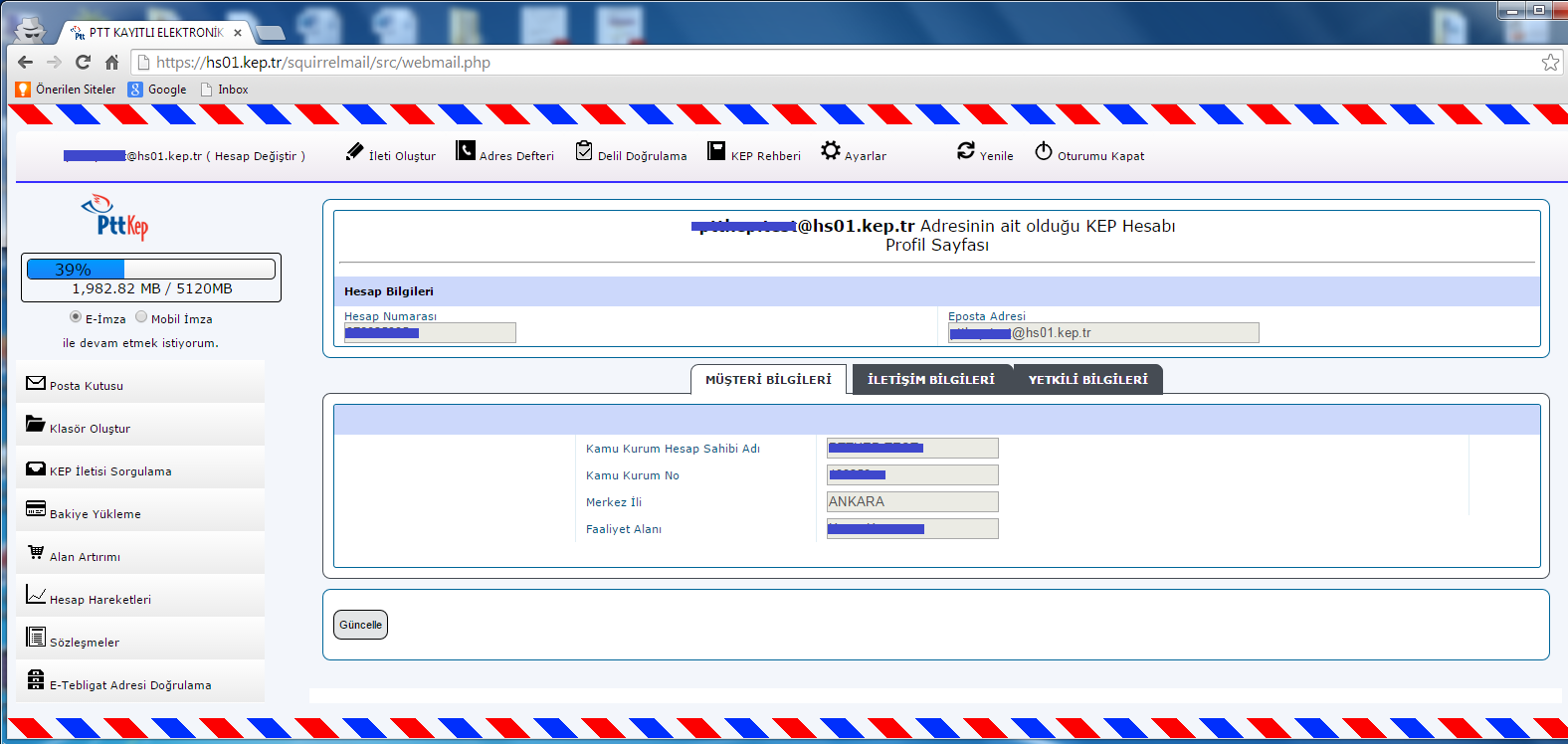Open the Önerilen Siteler bookmark
Screen dimensions: 1568x744
pyautogui.click(x=66, y=90)
